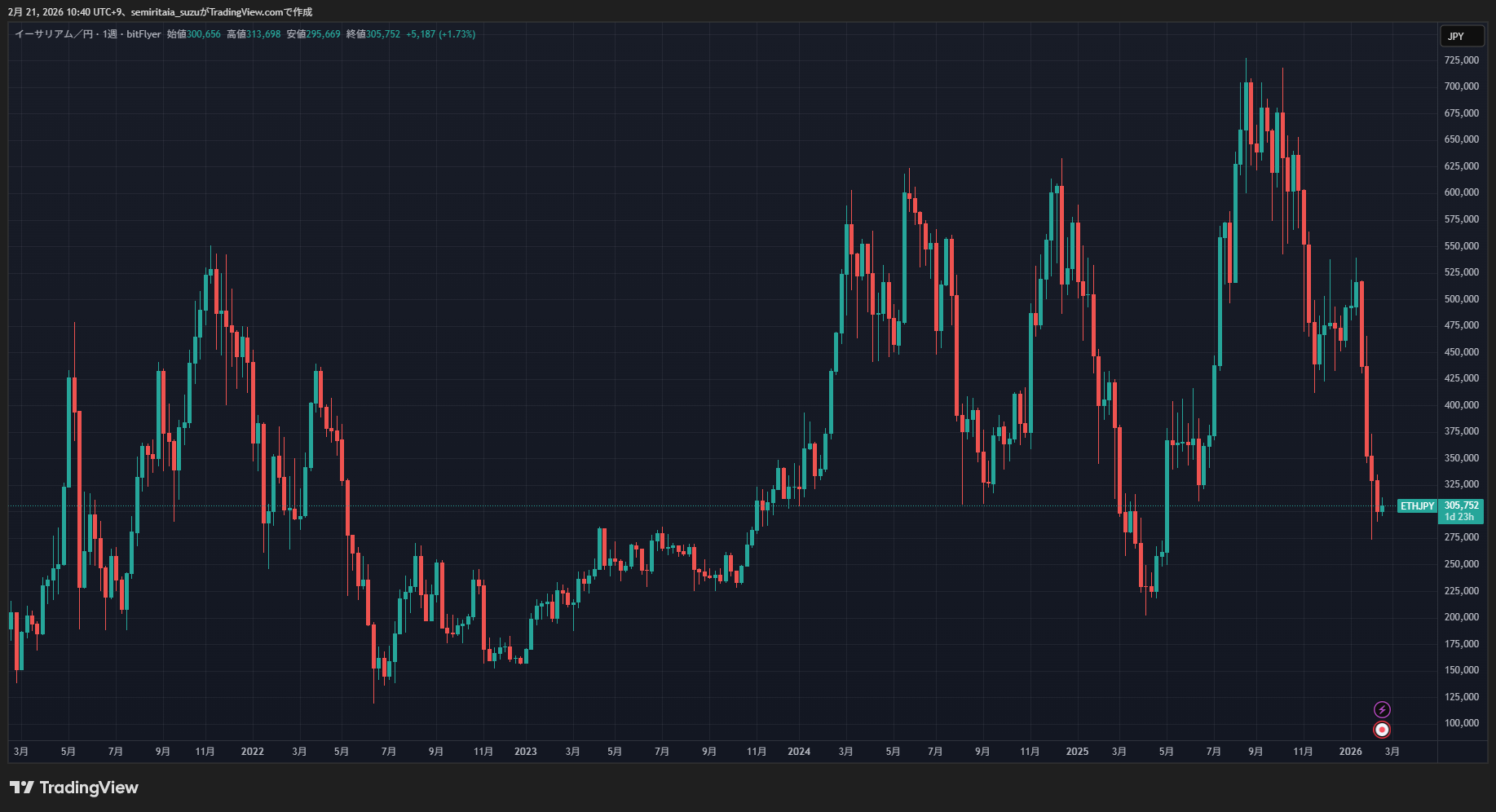This screenshot has height=812, width=1496.
Task: Click the 2025 label on the time axis
Action: pyautogui.click(x=1077, y=752)
